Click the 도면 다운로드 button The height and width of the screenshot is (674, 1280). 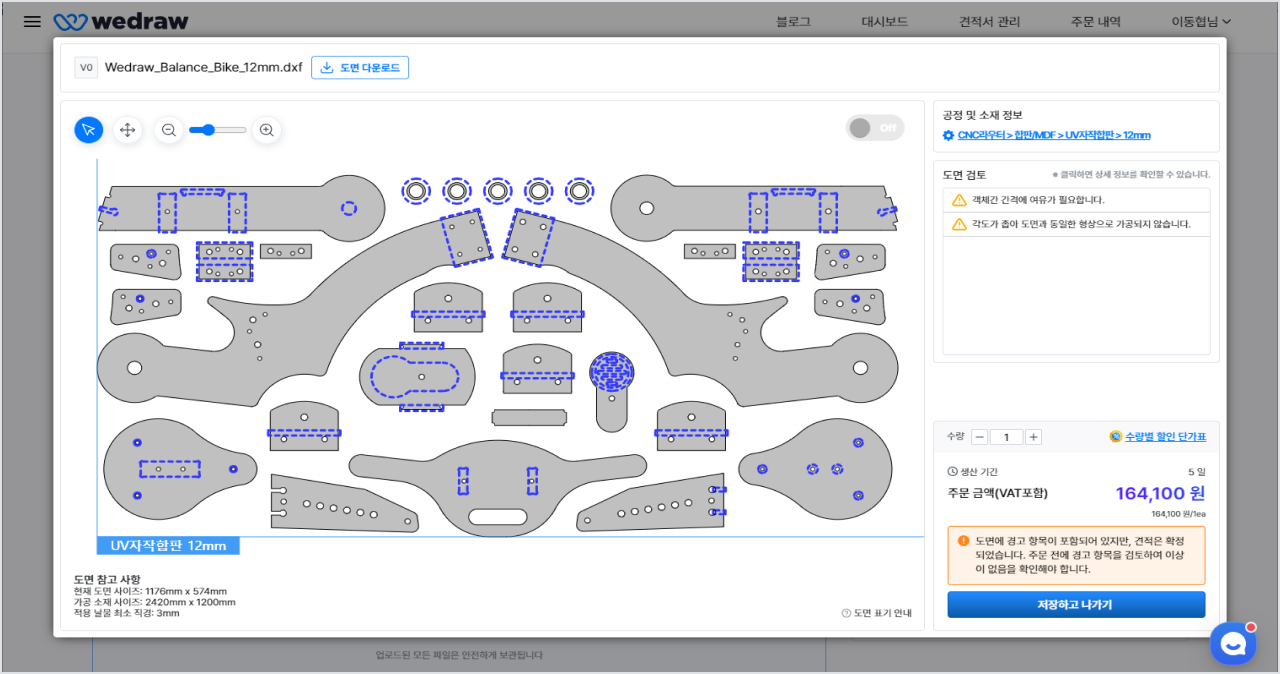tap(360, 68)
